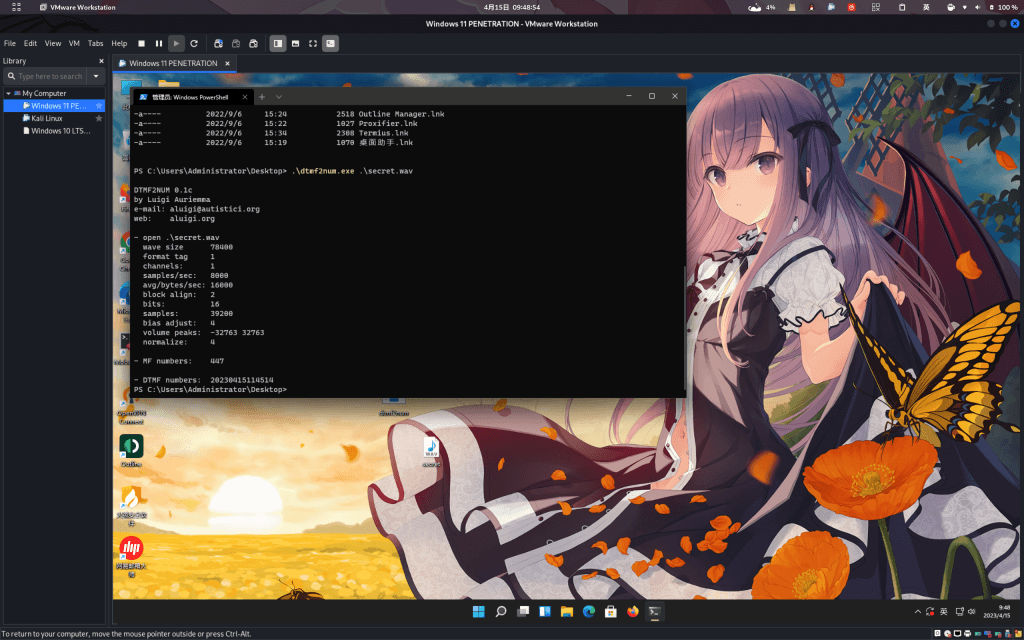Toggle favorite star for Kali Linux

[x=99, y=118]
